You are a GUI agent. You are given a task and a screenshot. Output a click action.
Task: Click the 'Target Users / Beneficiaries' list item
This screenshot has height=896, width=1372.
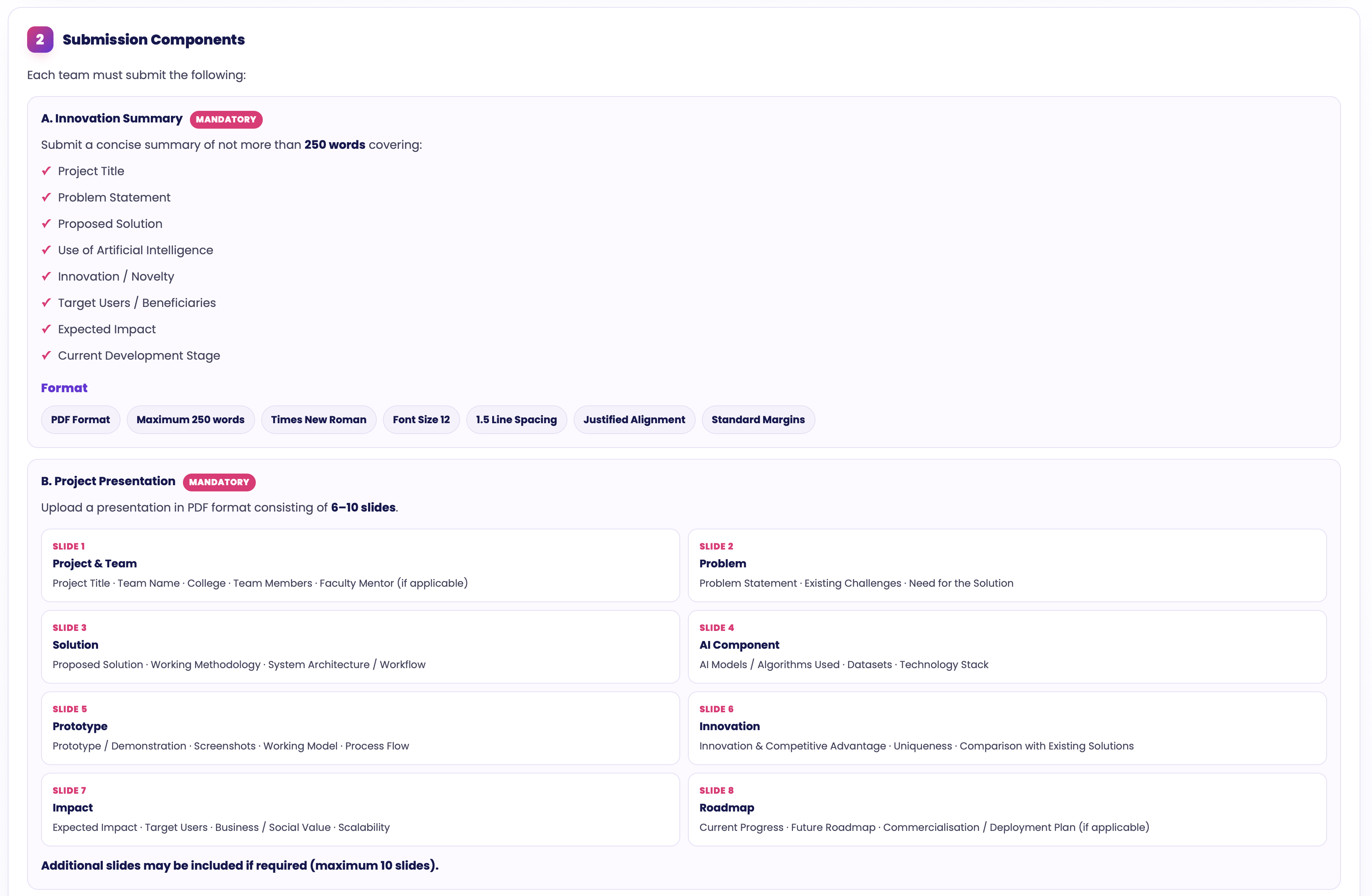click(x=137, y=303)
